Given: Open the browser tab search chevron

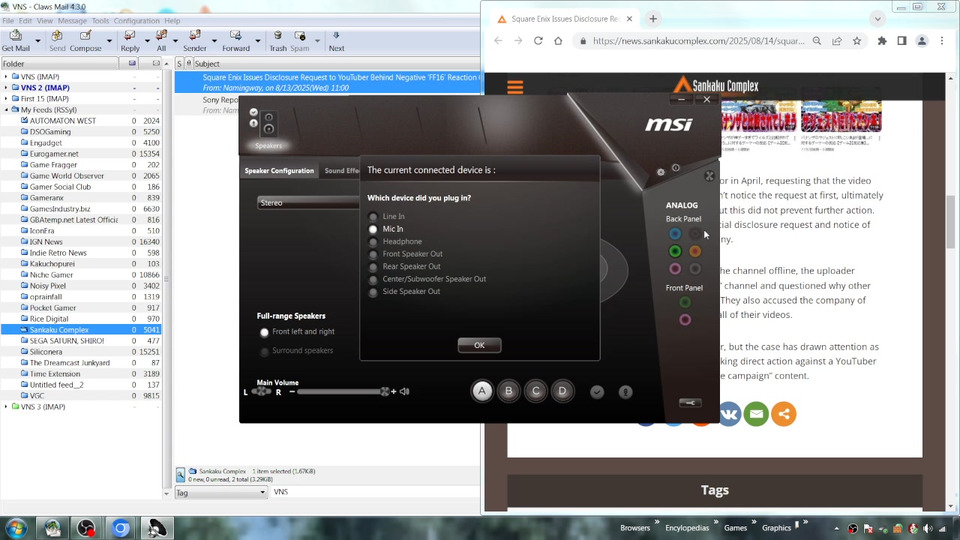Looking at the screenshot, I should [x=877, y=19].
